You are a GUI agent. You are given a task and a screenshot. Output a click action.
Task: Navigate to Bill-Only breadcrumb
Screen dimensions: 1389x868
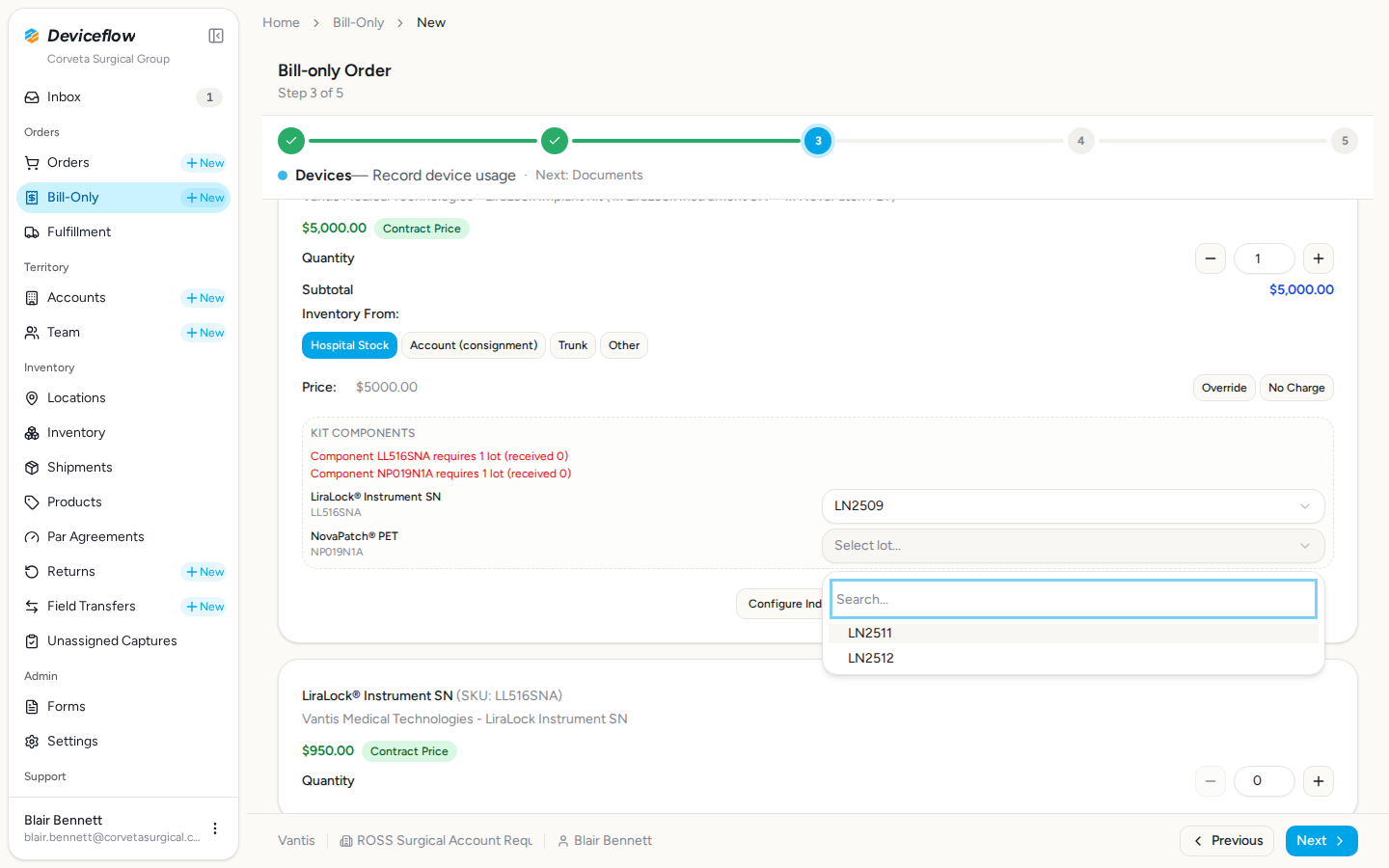358,22
